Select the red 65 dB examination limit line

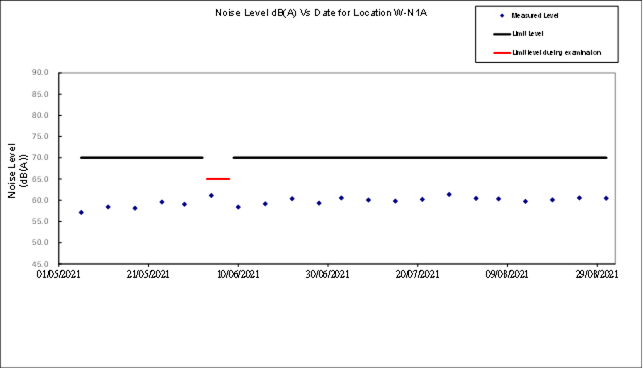pyautogui.click(x=218, y=179)
